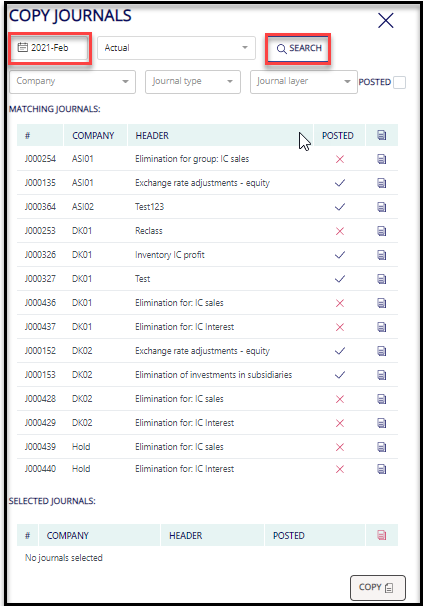This screenshot has width=423, height=606.
Task: Click red remove-all icon in selected journals header
Action: pyautogui.click(x=381, y=535)
